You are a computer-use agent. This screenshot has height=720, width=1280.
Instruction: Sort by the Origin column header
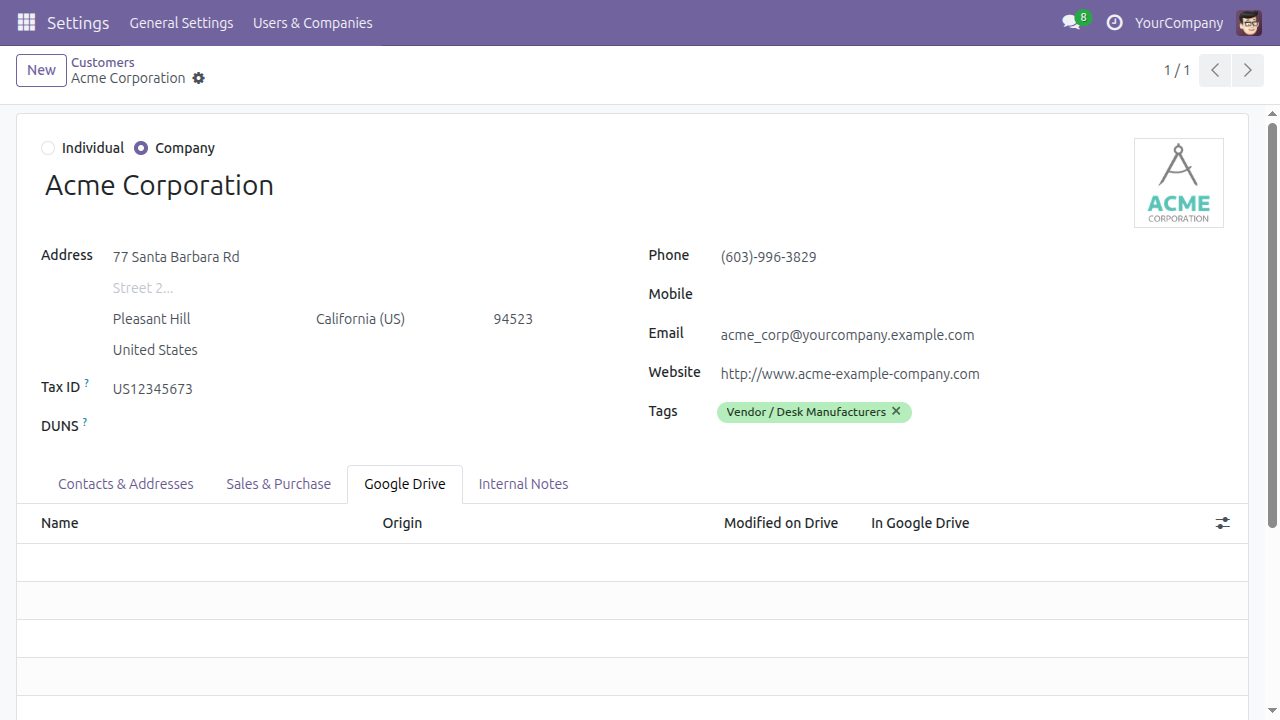[541, 523]
